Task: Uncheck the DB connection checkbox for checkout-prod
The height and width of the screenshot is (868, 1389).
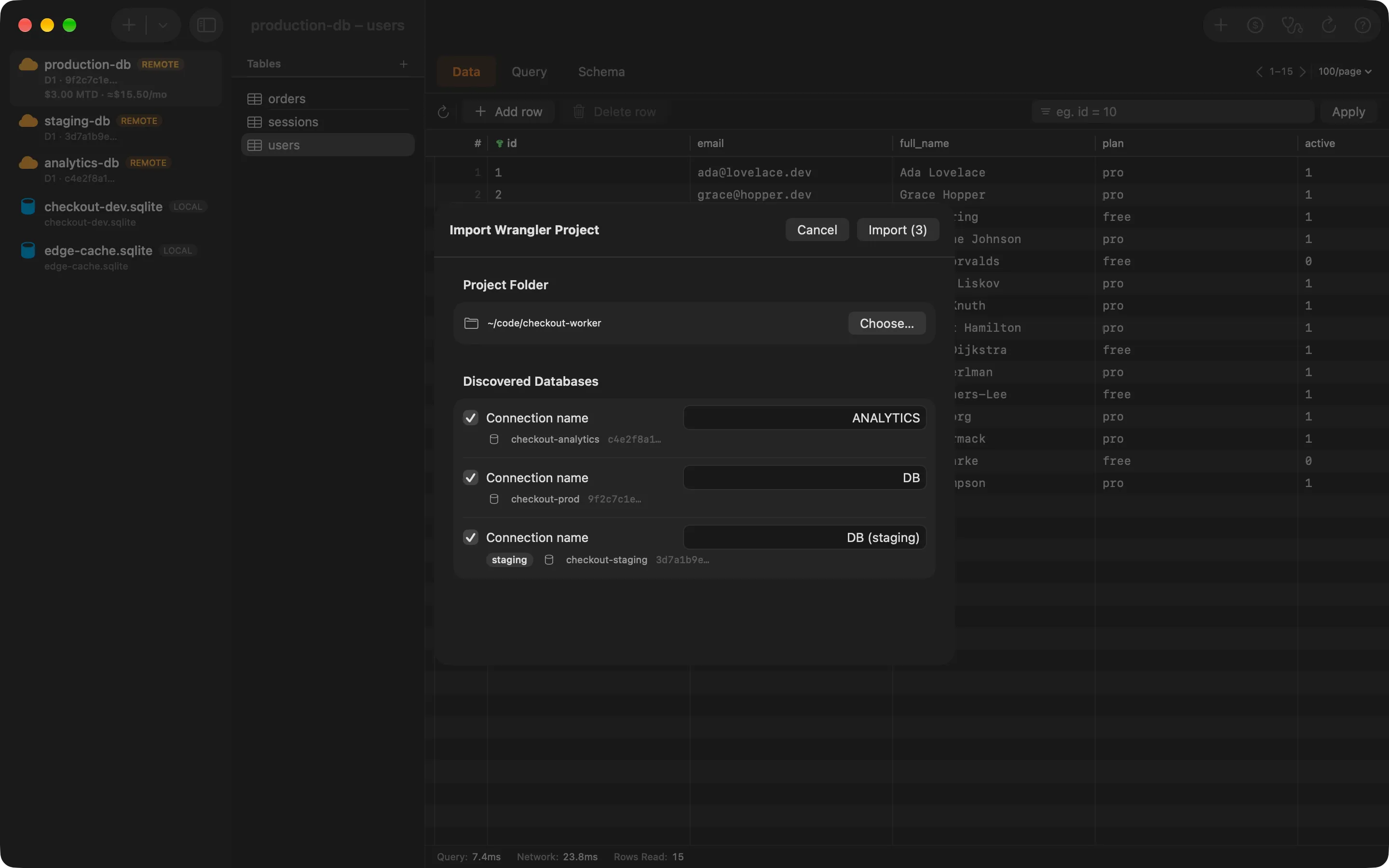Action: tap(471, 477)
